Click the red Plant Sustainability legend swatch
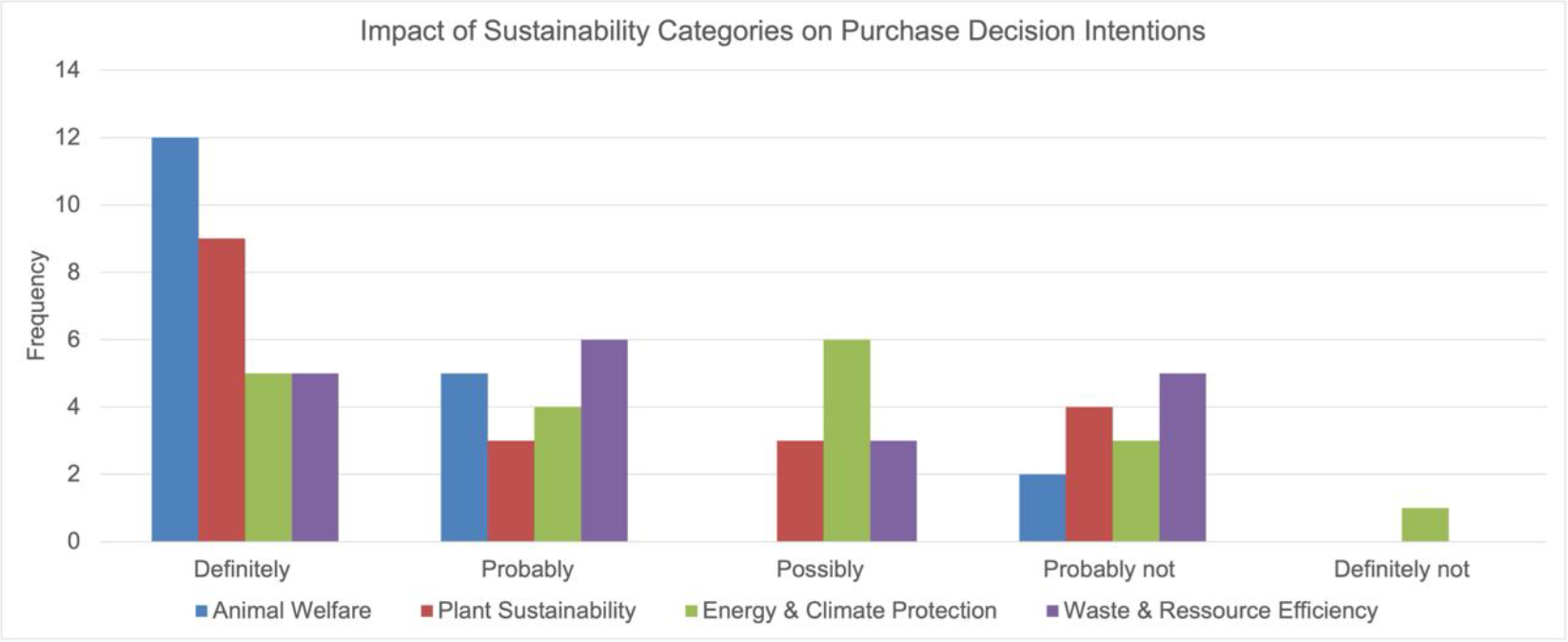1568x642 pixels. tap(427, 612)
